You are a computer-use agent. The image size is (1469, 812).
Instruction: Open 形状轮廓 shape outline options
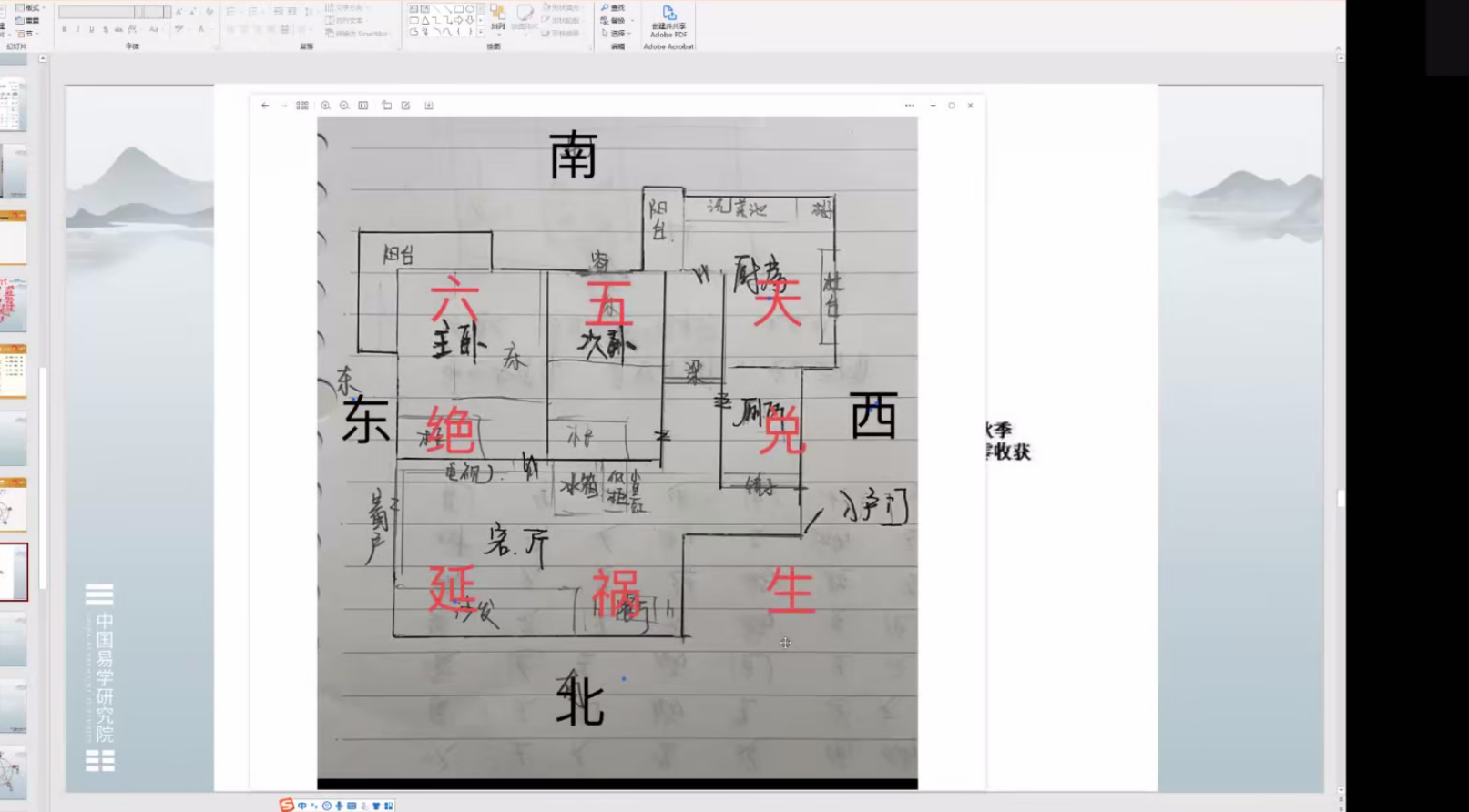point(561,20)
